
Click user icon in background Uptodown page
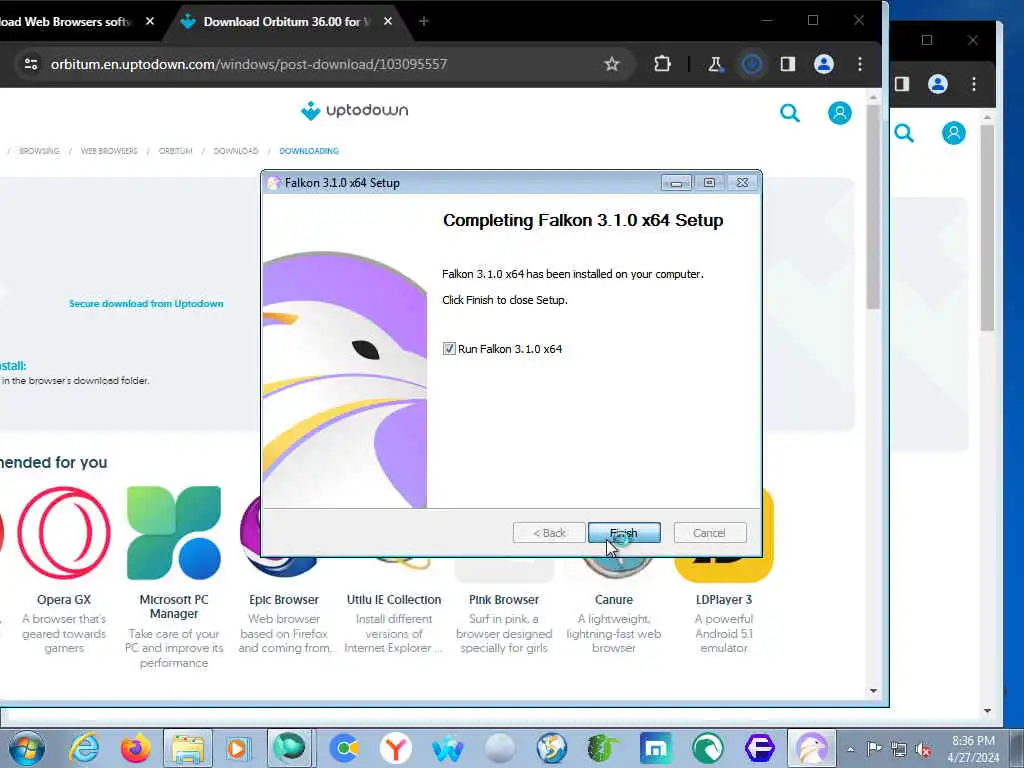click(x=953, y=133)
